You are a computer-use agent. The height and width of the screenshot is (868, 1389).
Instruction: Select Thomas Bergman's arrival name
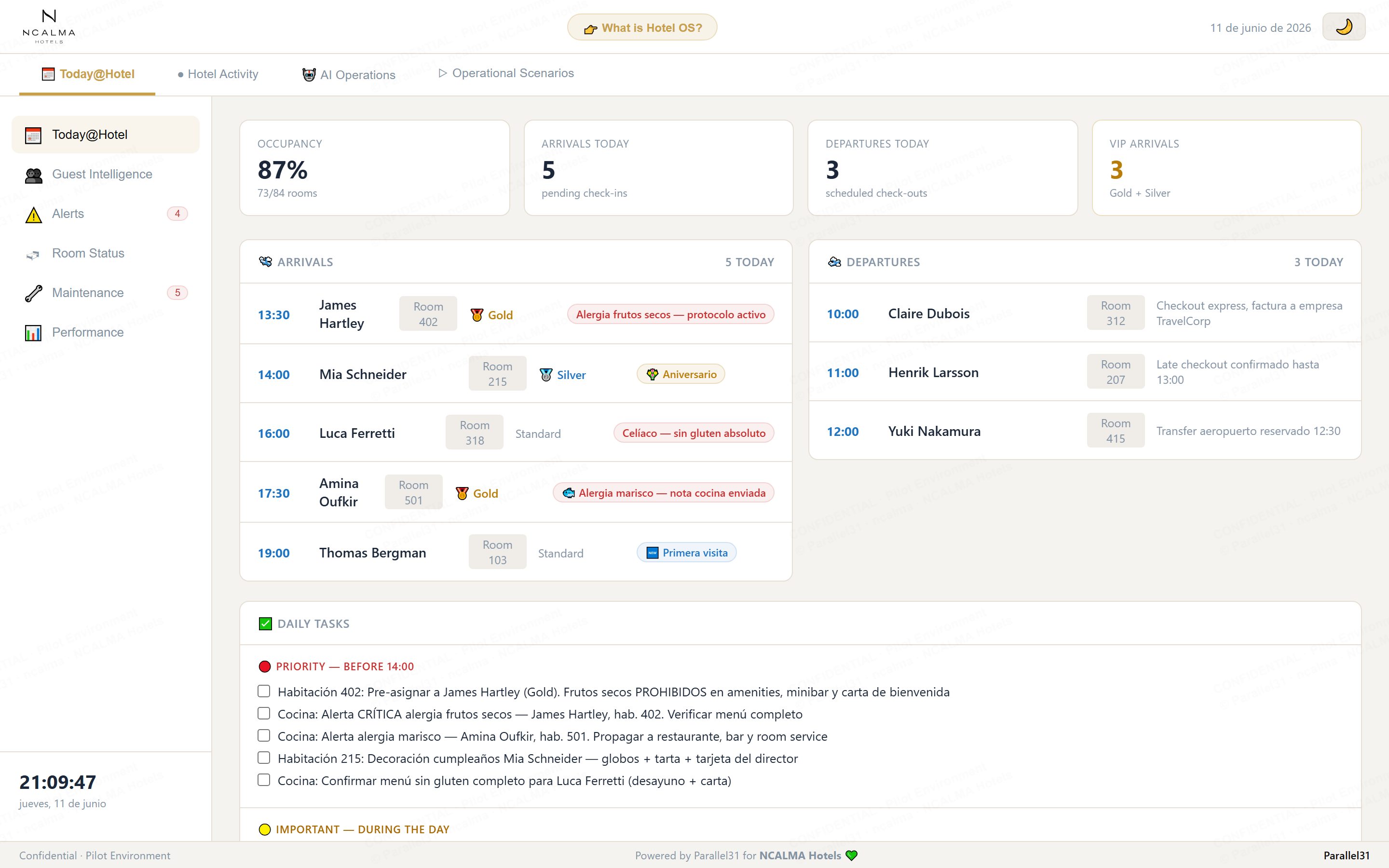click(x=372, y=553)
